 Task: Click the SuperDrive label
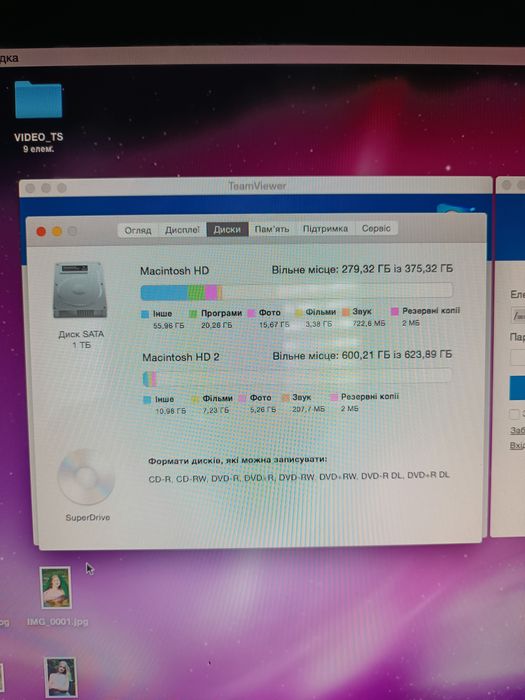[x=88, y=518]
